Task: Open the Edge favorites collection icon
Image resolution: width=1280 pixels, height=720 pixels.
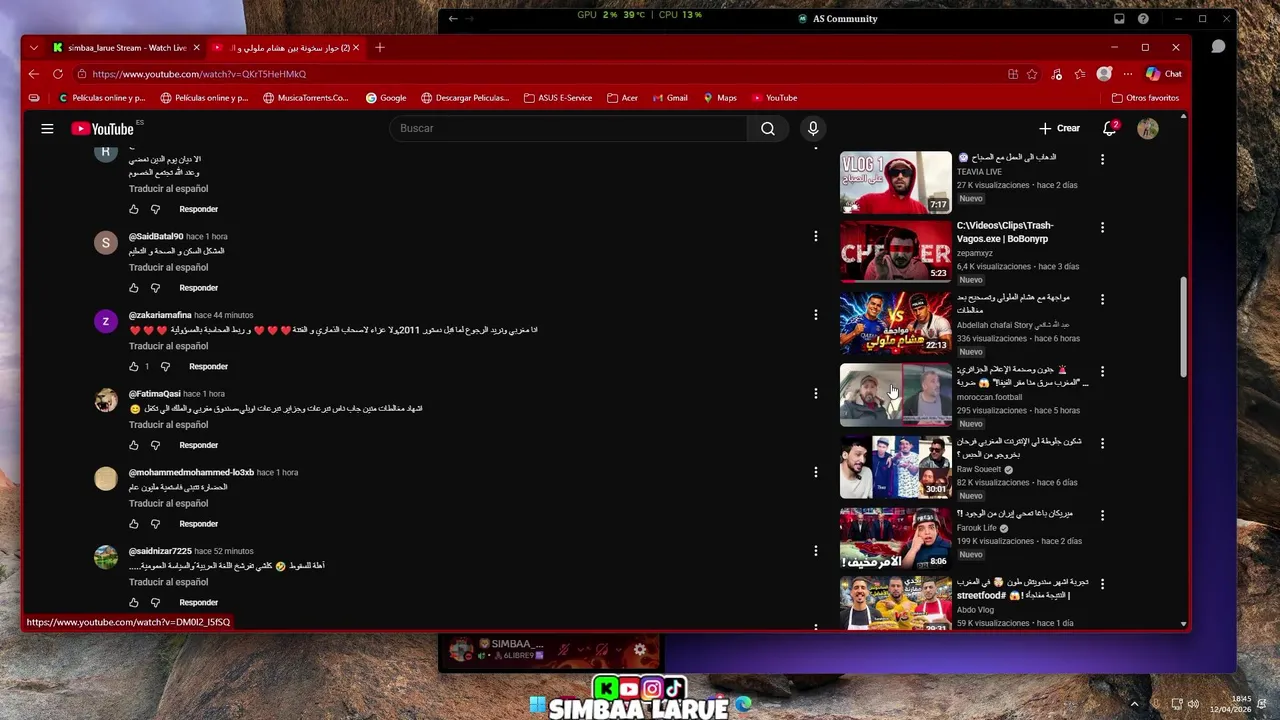Action: pyautogui.click(x=1080, y=74)
